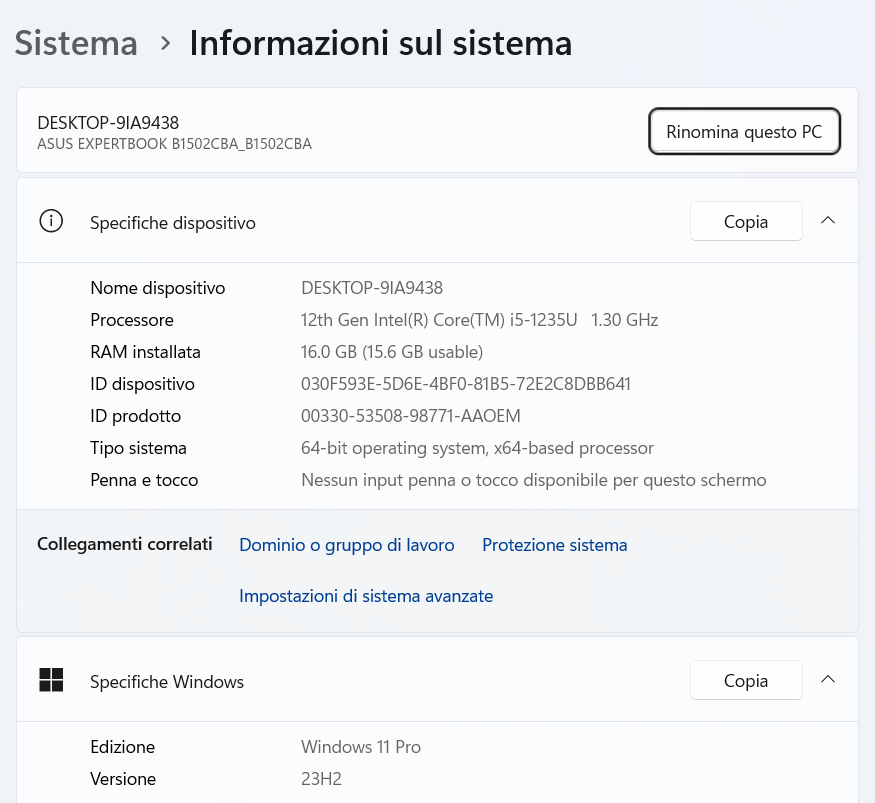Open Impostazioni di sistema avanzate link
875x803 pixels.
[366, 596]
